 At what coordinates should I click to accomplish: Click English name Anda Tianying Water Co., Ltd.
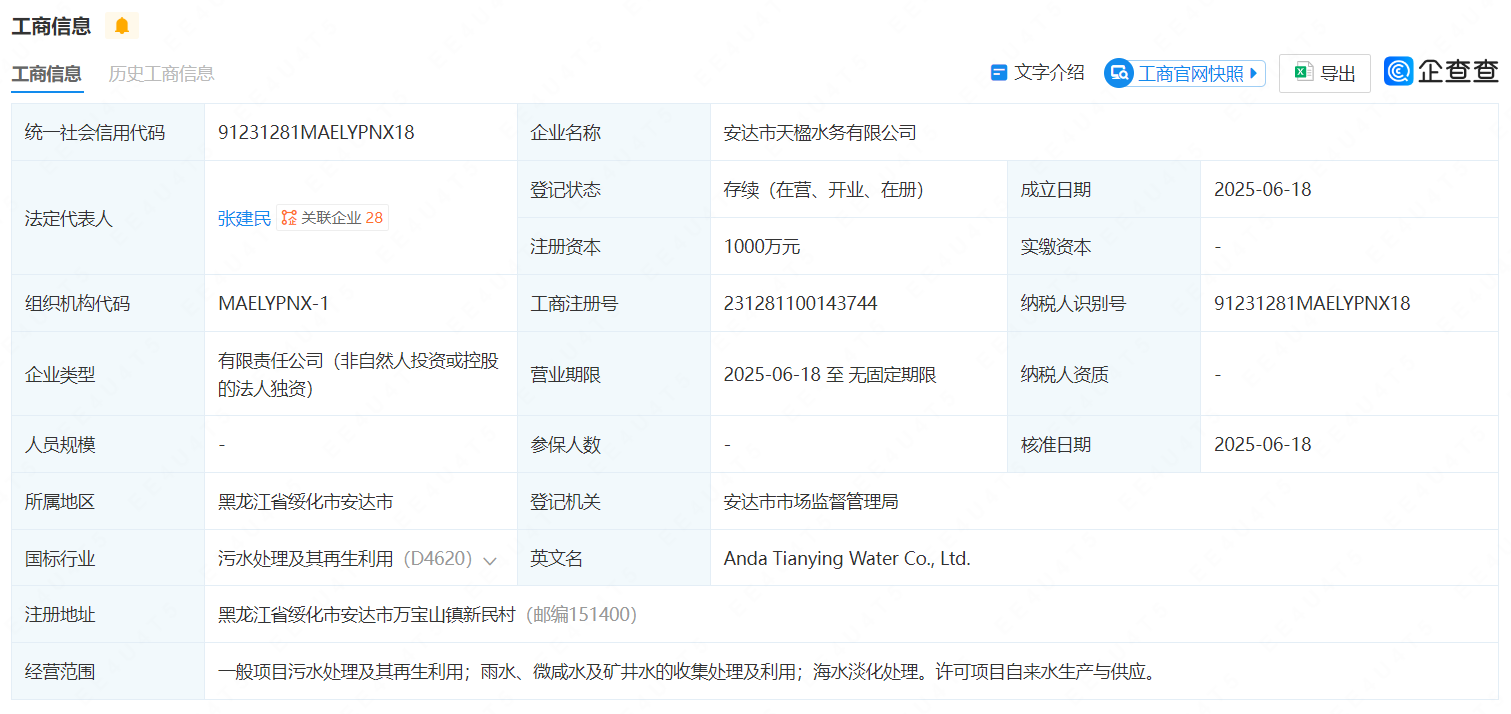pos(847,558)
